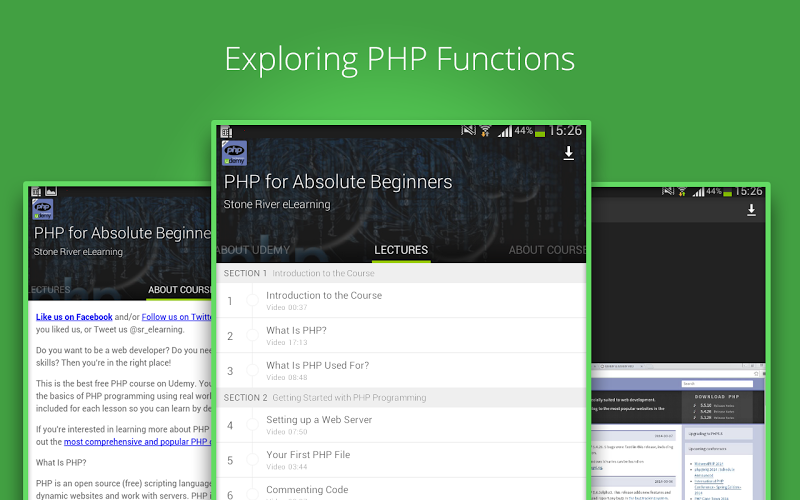Tap progress circle beside What Is PHP? lecture
This screenshot has height=500, width=800.
(x=253, y=335)
